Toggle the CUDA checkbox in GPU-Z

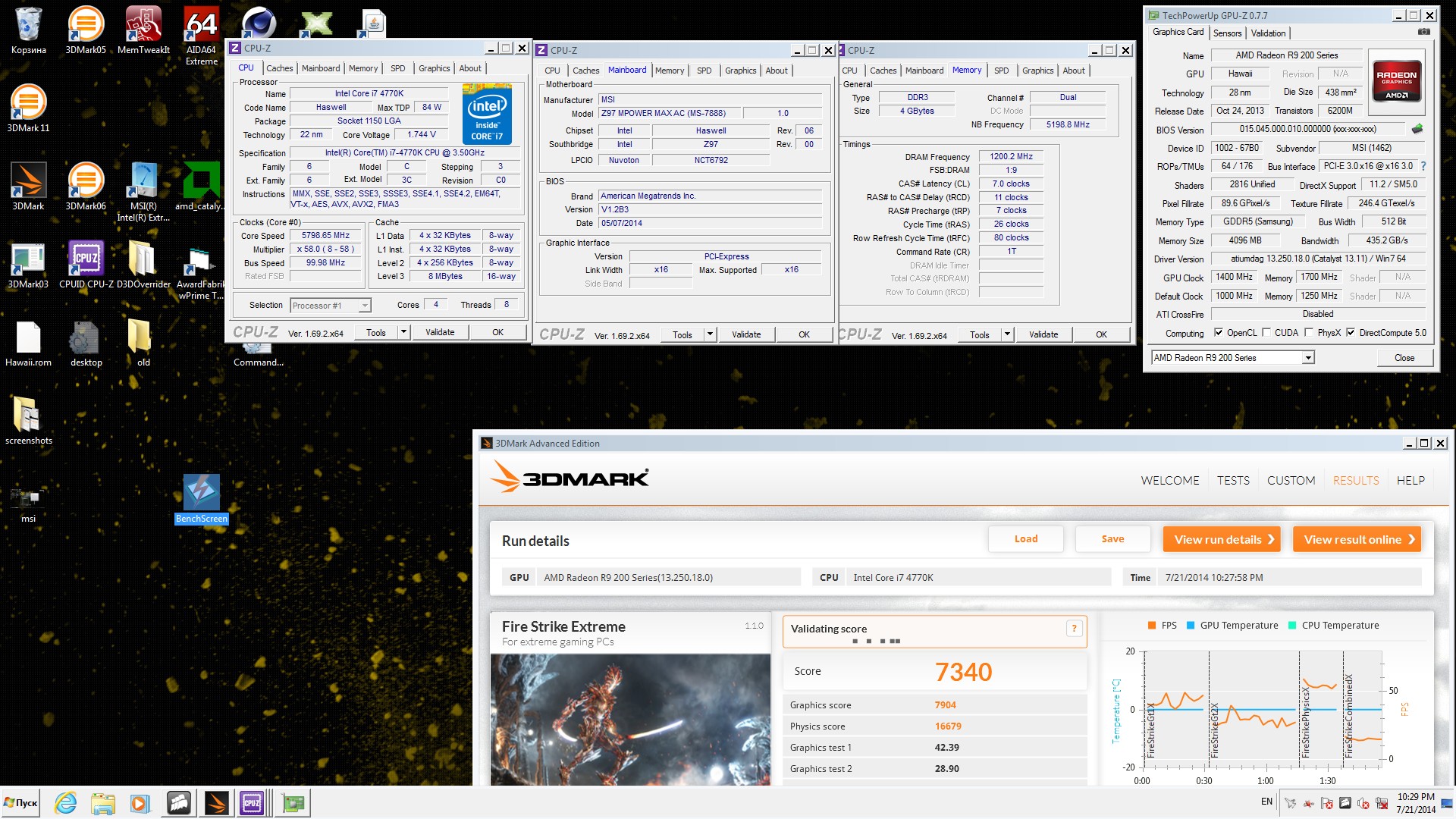coord(1266,333)
